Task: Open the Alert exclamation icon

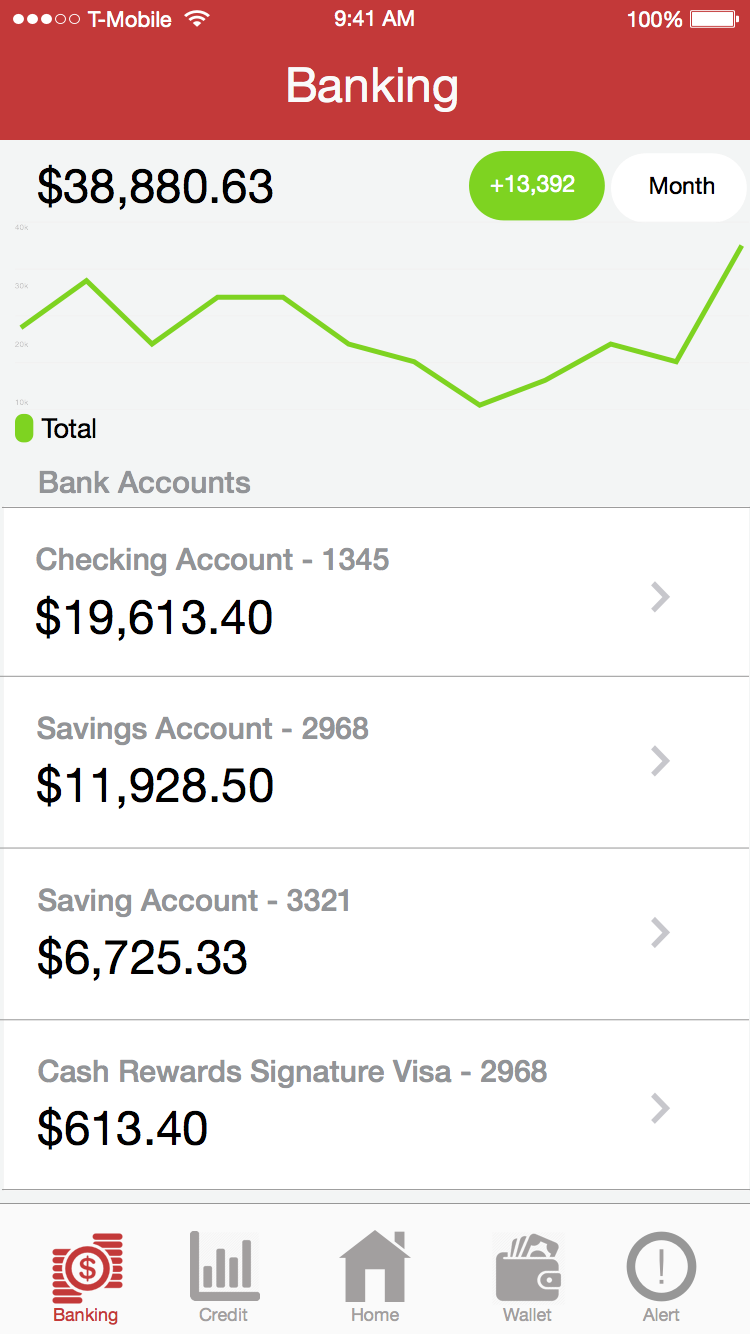Action: click(x=661, y=1266)
